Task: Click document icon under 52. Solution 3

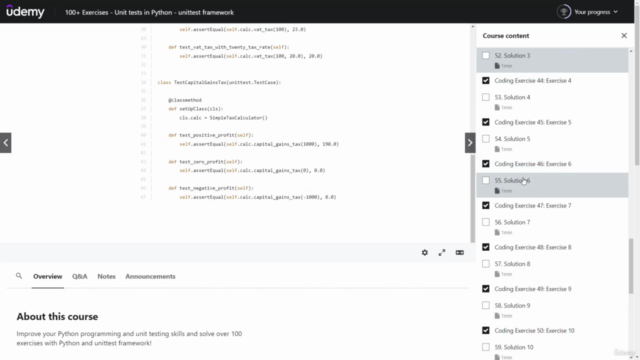Action: click(x=497, y=66)
